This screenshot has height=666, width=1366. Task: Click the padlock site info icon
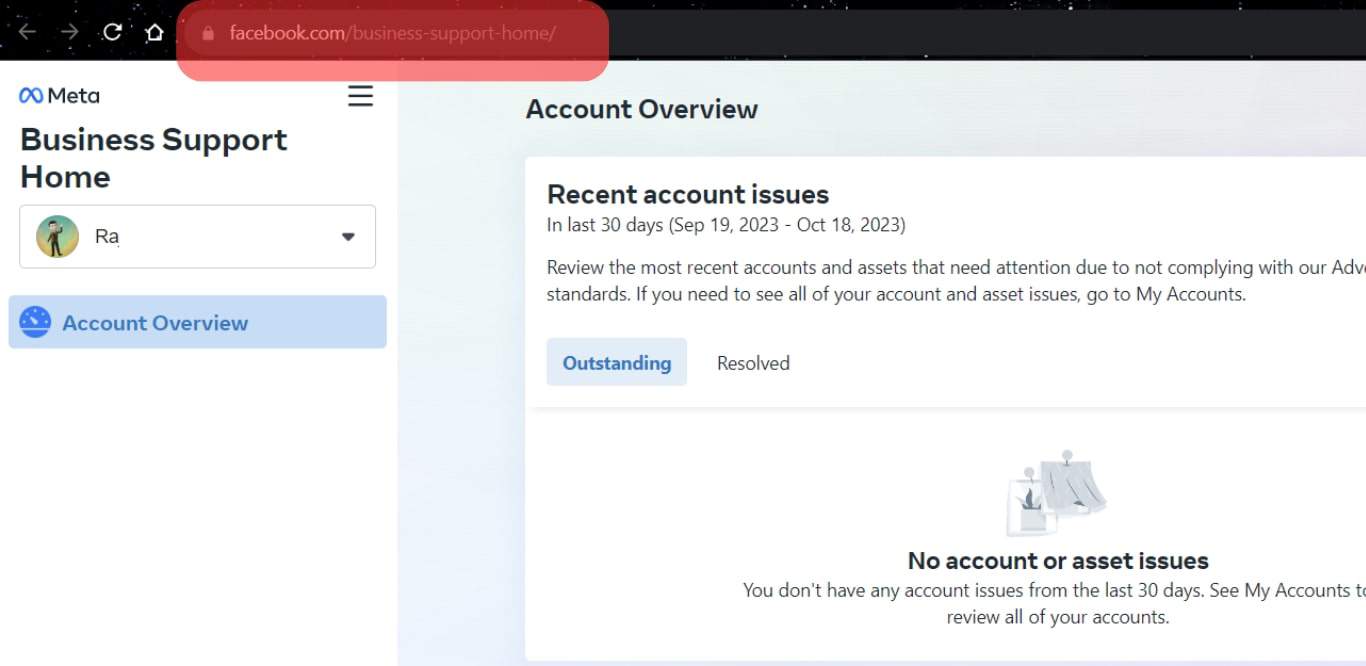[208, 33]
